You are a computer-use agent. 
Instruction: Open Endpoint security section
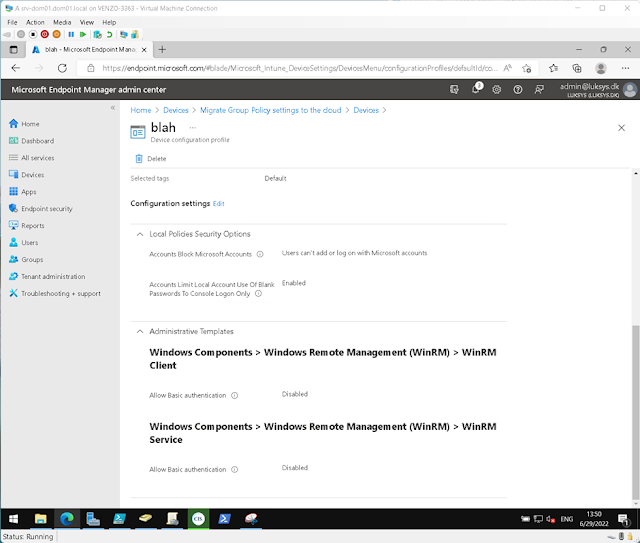click(x=47, y=209)
